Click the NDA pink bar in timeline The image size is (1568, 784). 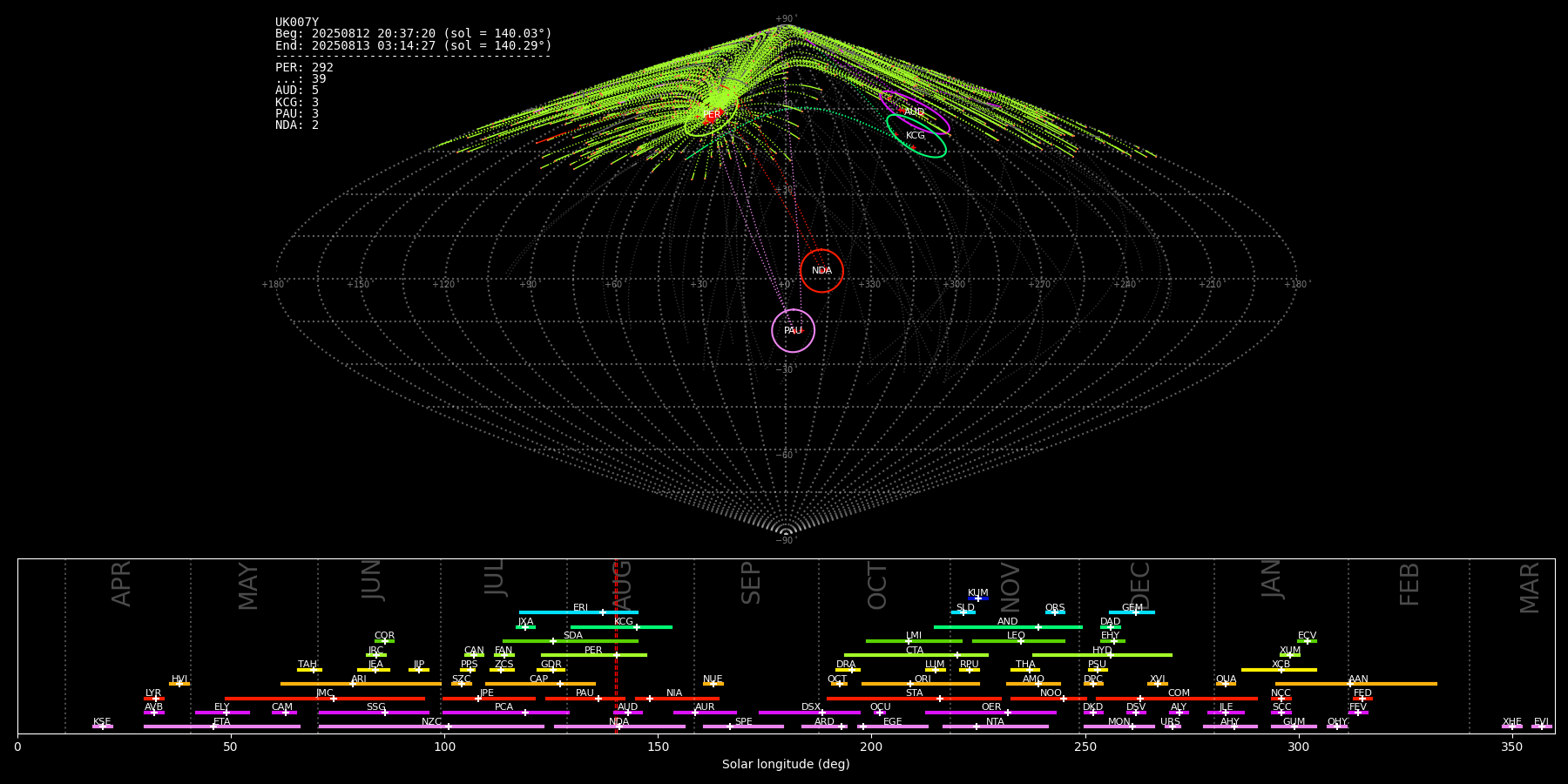[619, 727]
